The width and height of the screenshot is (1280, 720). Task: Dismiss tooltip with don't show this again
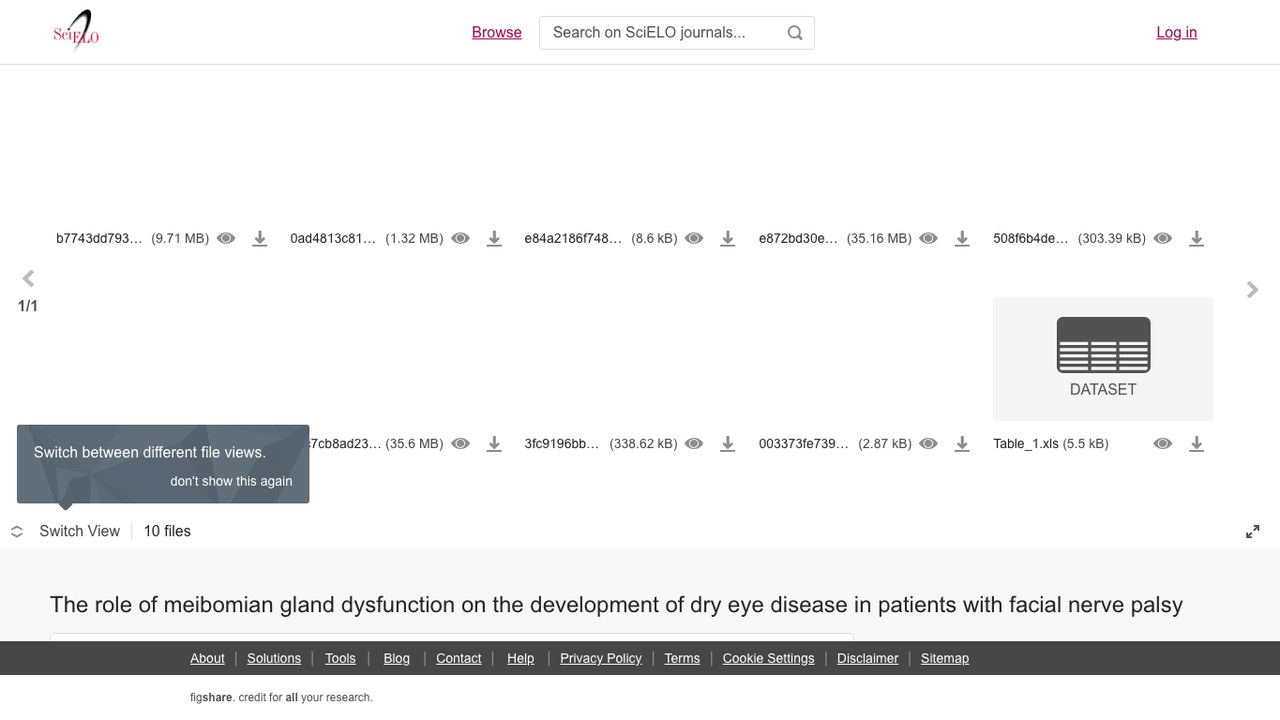coord(231,481)
